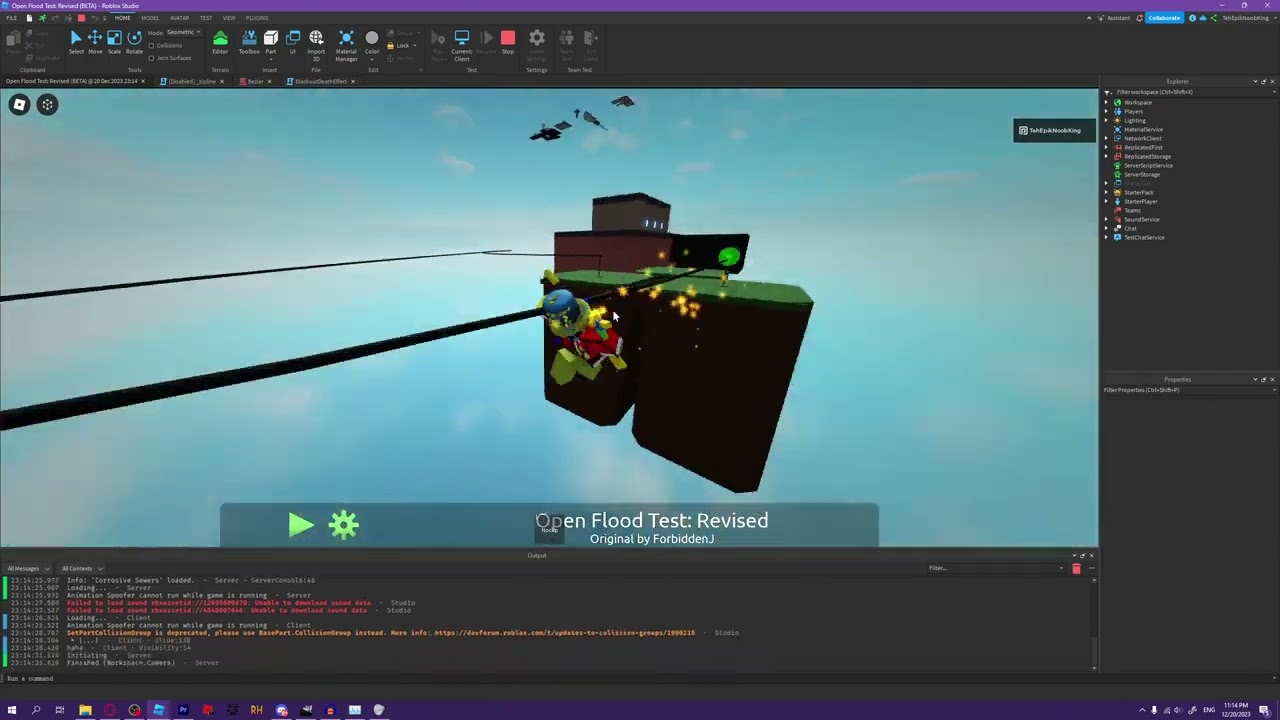
Task: Open the UI editor button
Action: (293, 41)
